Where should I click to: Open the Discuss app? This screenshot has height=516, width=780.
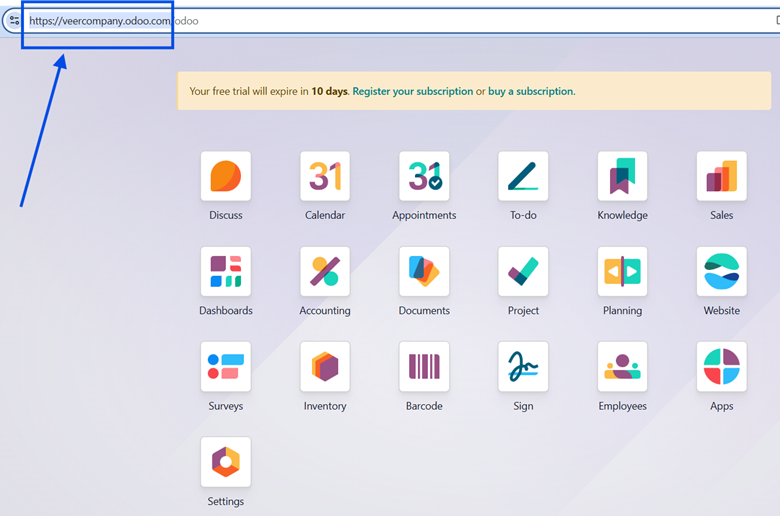(x=225, y=177)
